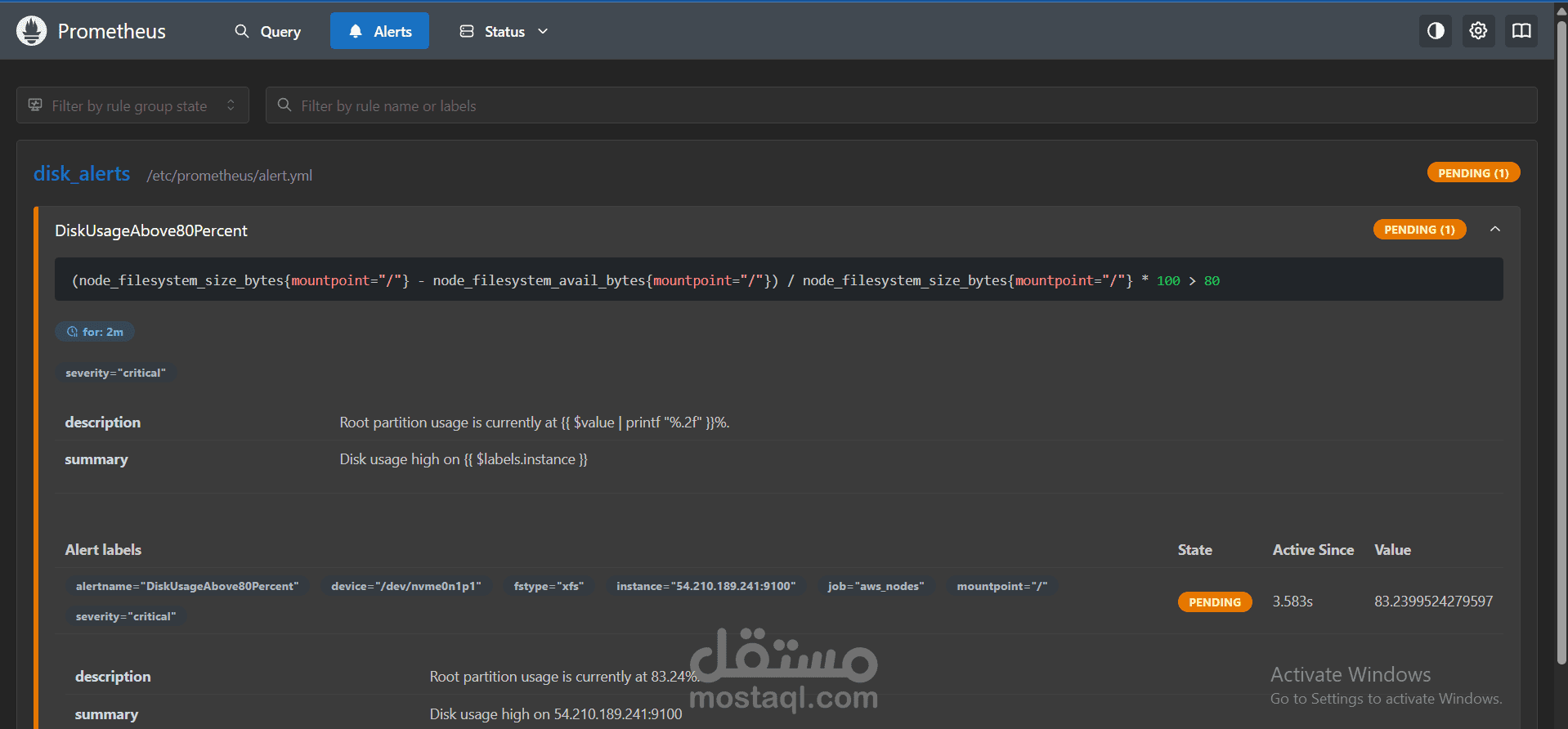
Task: Expand the Status dropdown menu
Action: click(504, 31)
